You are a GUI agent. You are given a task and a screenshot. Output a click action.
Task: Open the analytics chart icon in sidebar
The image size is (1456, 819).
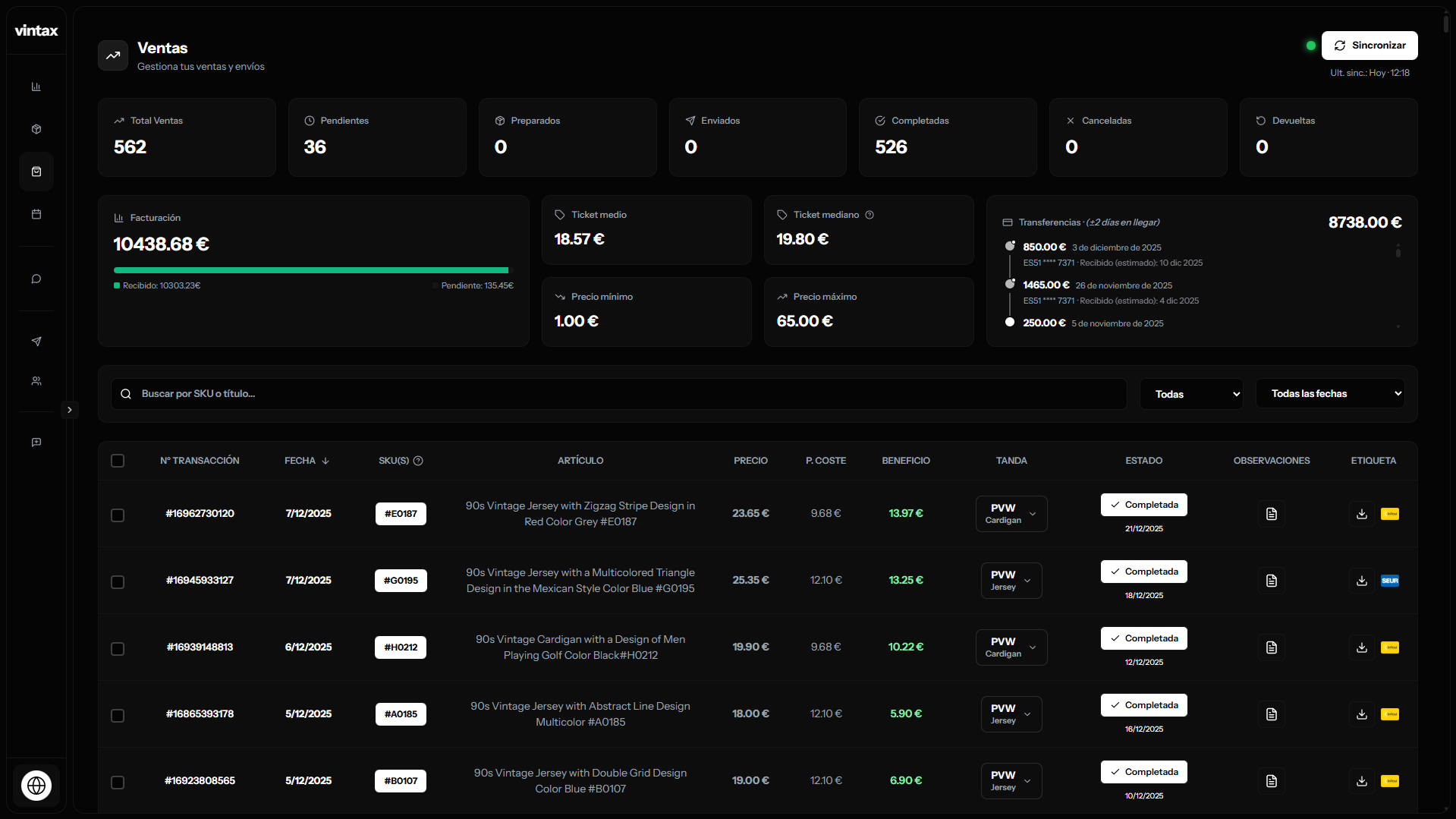coord(36,87)
